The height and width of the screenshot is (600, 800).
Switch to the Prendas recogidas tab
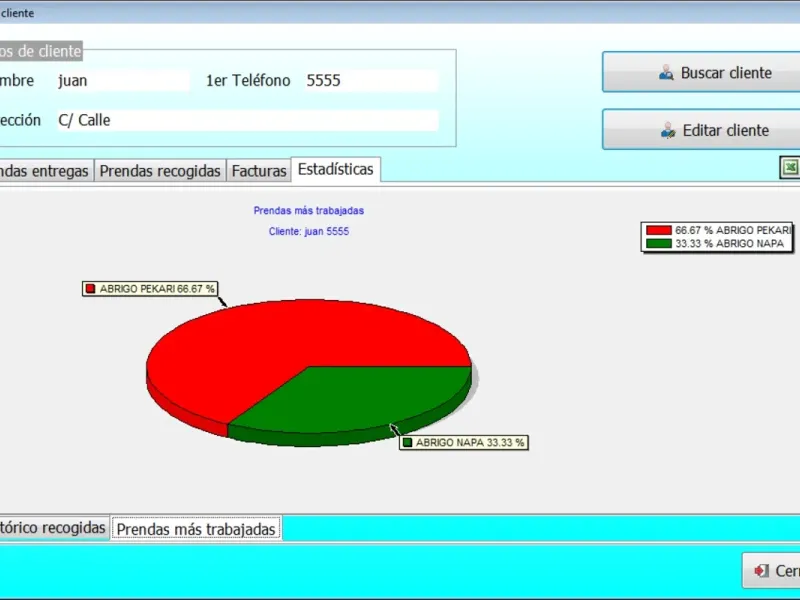[160, 171]
